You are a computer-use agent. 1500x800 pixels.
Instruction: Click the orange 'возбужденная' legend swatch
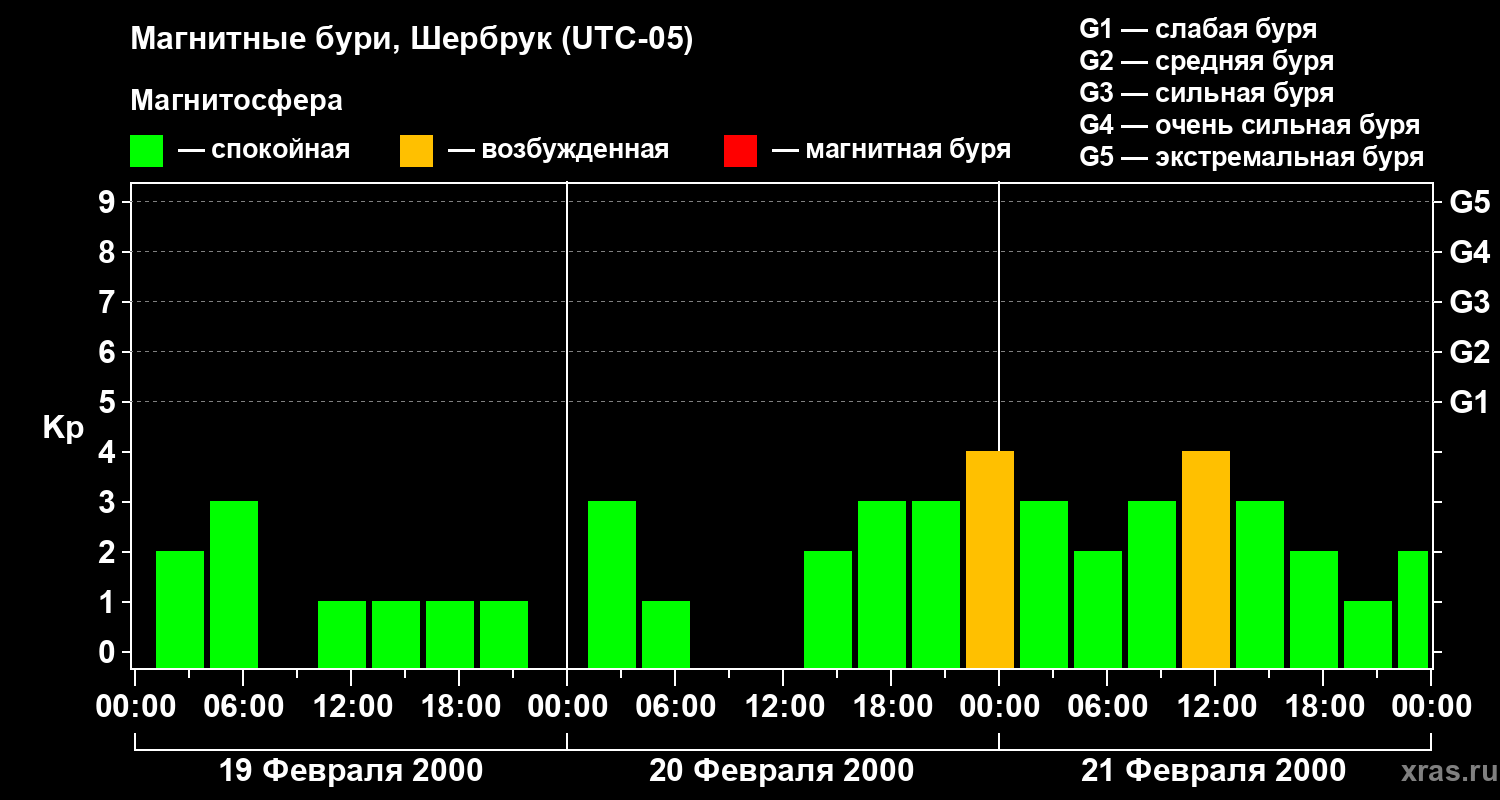point(416,151)
